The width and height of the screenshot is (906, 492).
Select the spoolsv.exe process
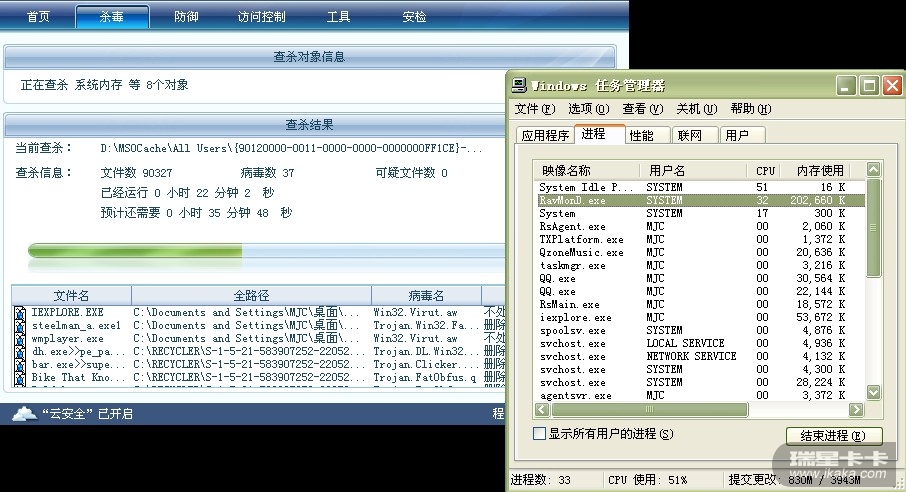tap(700, 330)
